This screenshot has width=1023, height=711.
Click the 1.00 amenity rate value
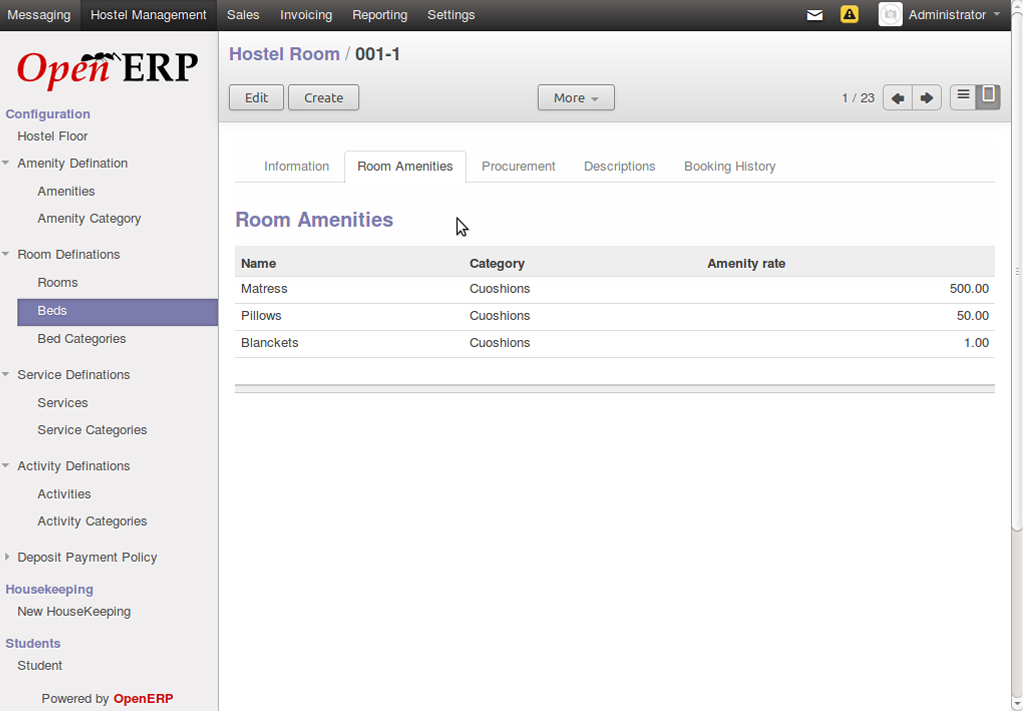point(976,343)
